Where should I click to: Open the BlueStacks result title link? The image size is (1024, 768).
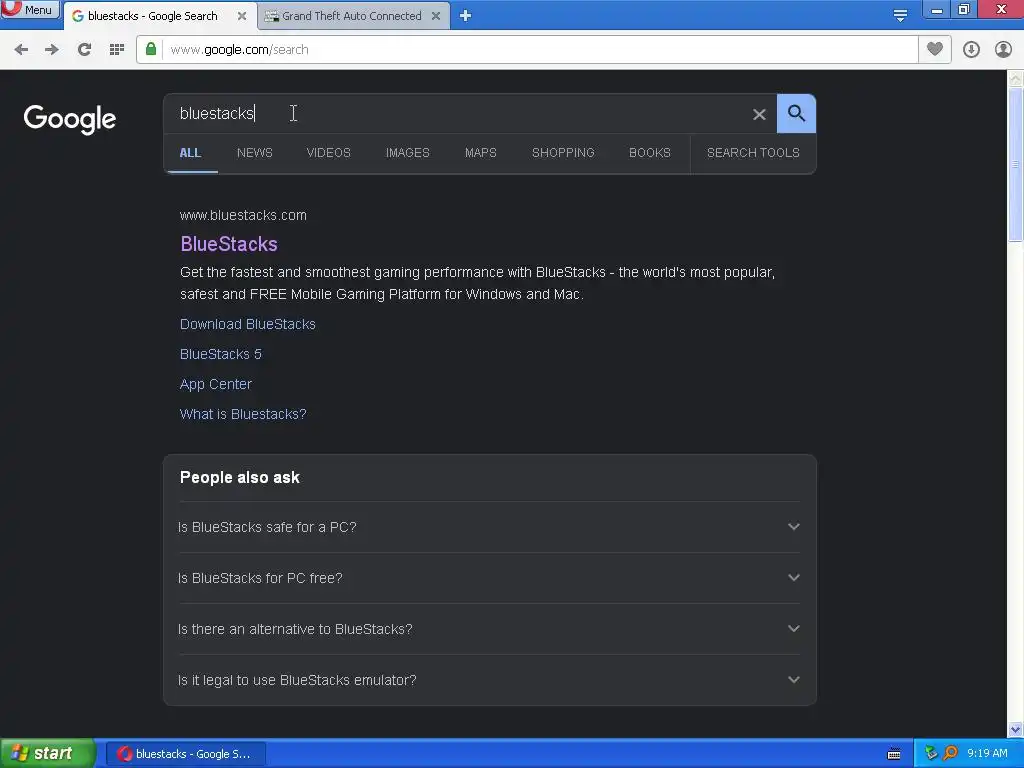coord(229,244)
